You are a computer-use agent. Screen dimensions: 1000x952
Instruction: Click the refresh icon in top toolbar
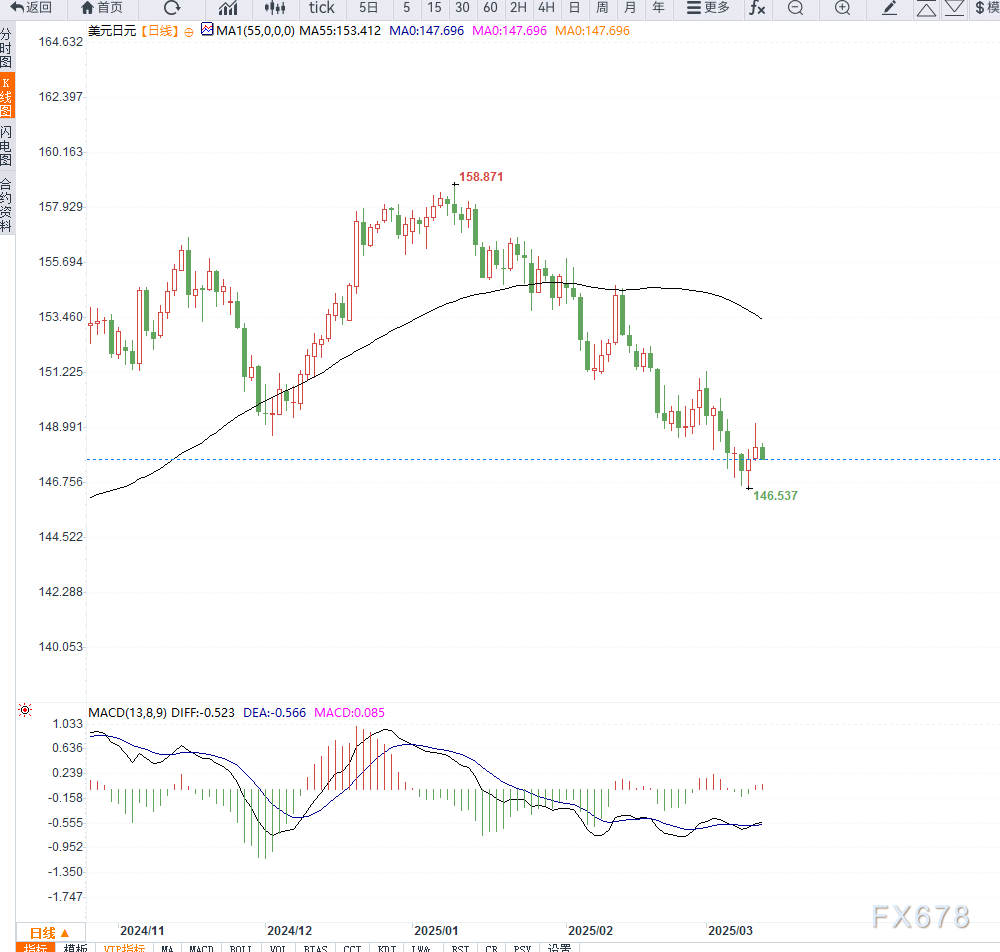(x=172, y=8)
